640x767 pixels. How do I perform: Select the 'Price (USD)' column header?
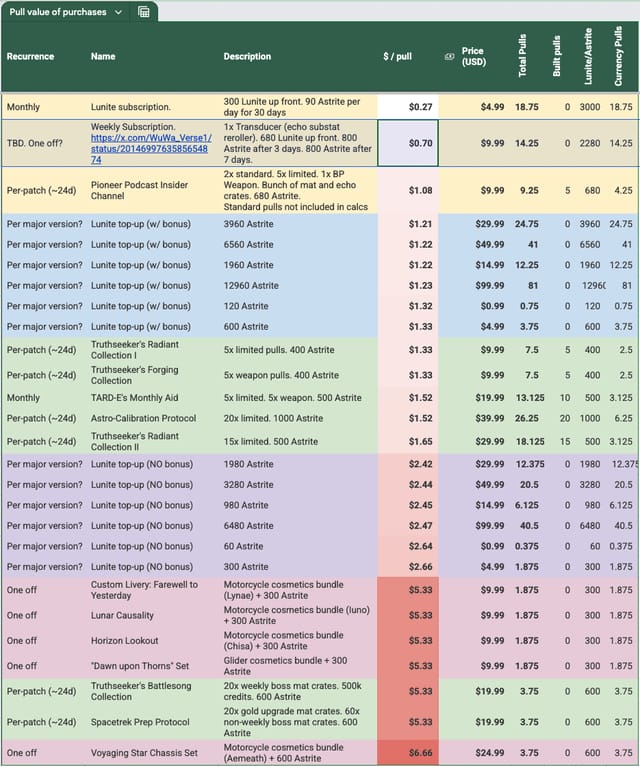[x=474, y=56]
